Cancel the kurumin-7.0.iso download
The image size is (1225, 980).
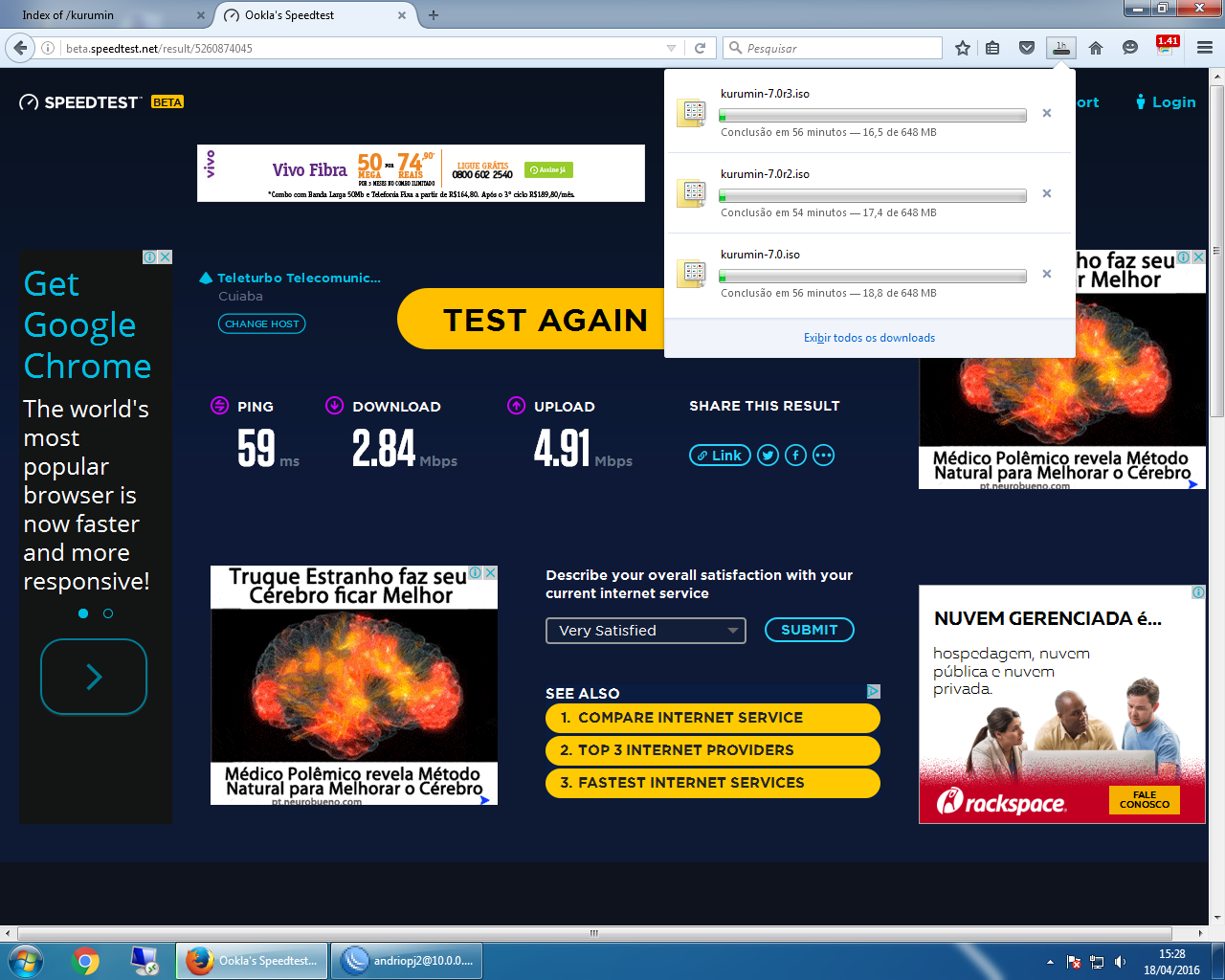[x=1047, y=274]
